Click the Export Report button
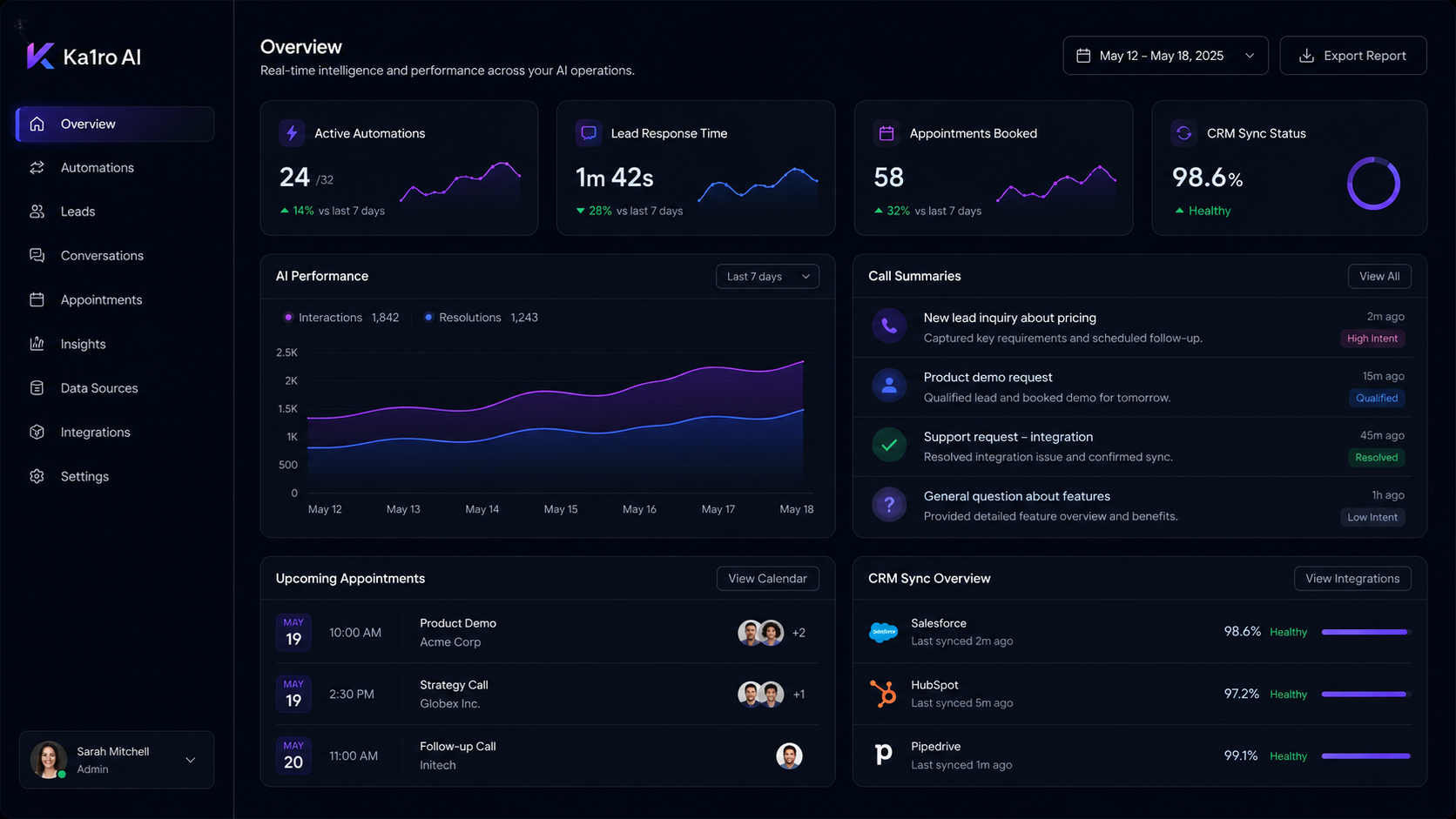Viewport: 1456px width, 819px height. coord(1352,56)
